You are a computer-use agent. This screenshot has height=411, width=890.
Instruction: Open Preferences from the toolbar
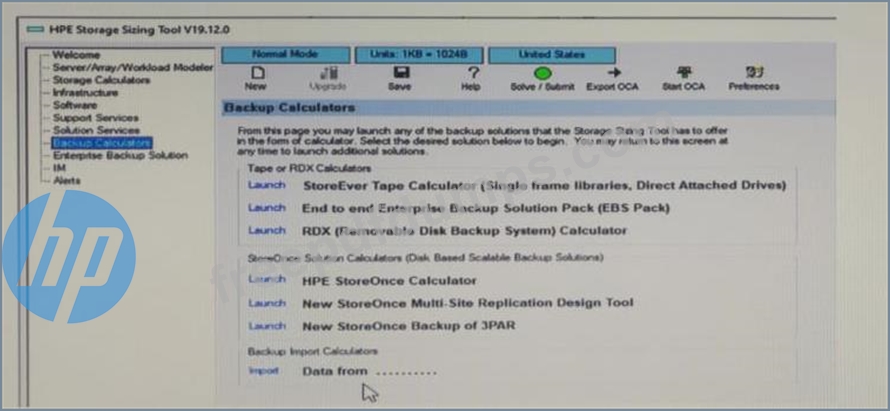[x=754, y=74]
